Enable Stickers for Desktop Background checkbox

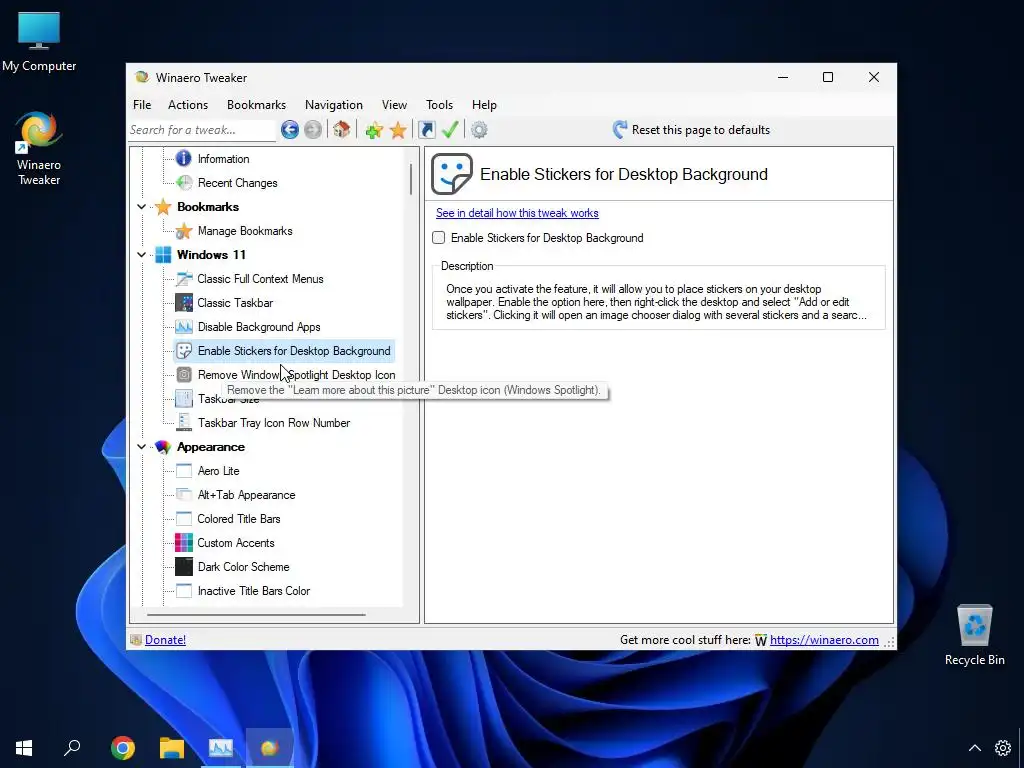pos(439,238)
